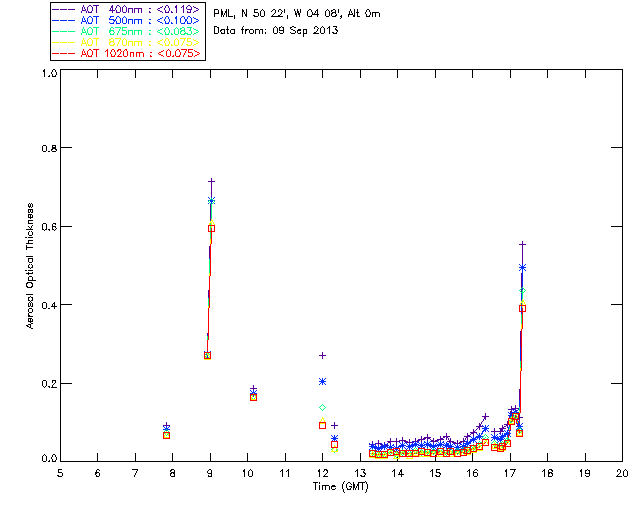Click the y-axis tick label '0.6'

pyautogui.click(x=49, y=227)
